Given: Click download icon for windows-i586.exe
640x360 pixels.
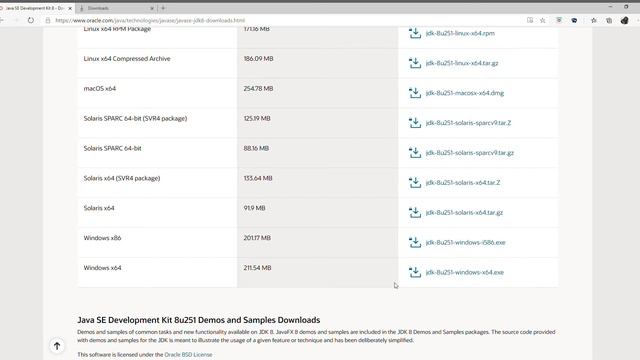Looking at the screenshot, I should click(415, 242).
